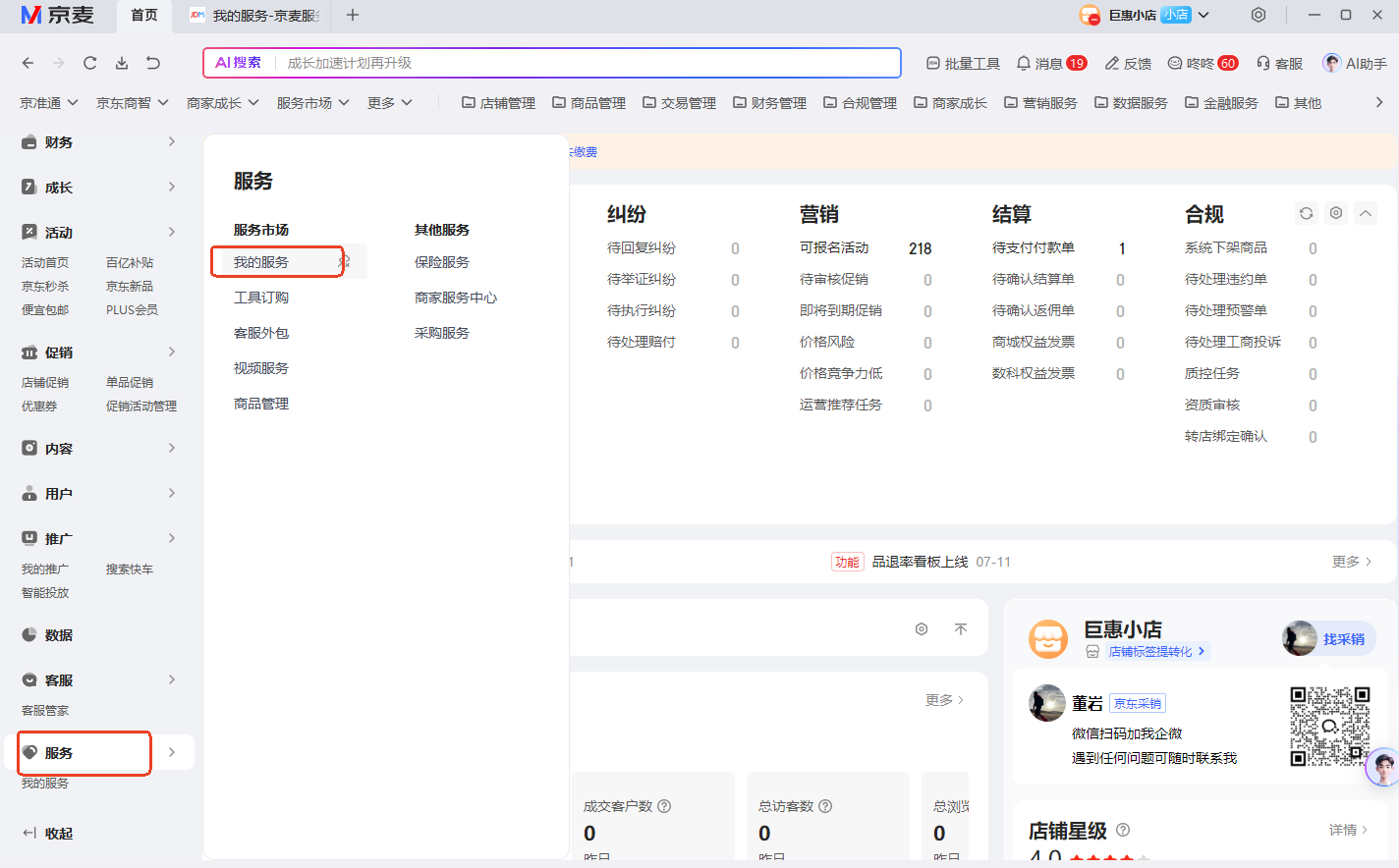Open 待支付付款单 item
The height and width of the screenshot is (868, 1399).
[x=1034, y=247]
